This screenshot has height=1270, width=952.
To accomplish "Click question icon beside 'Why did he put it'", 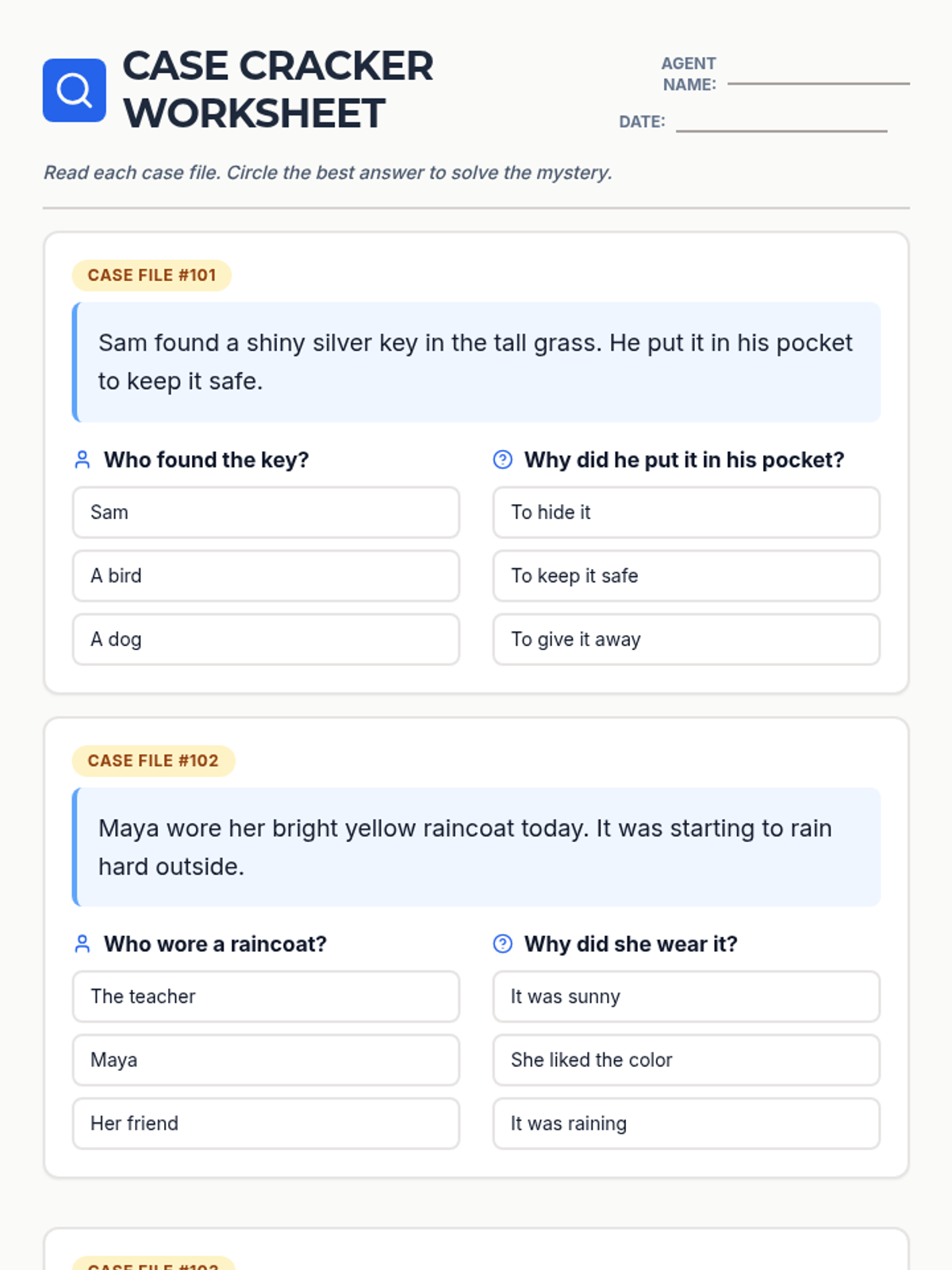I will [502, 460].
